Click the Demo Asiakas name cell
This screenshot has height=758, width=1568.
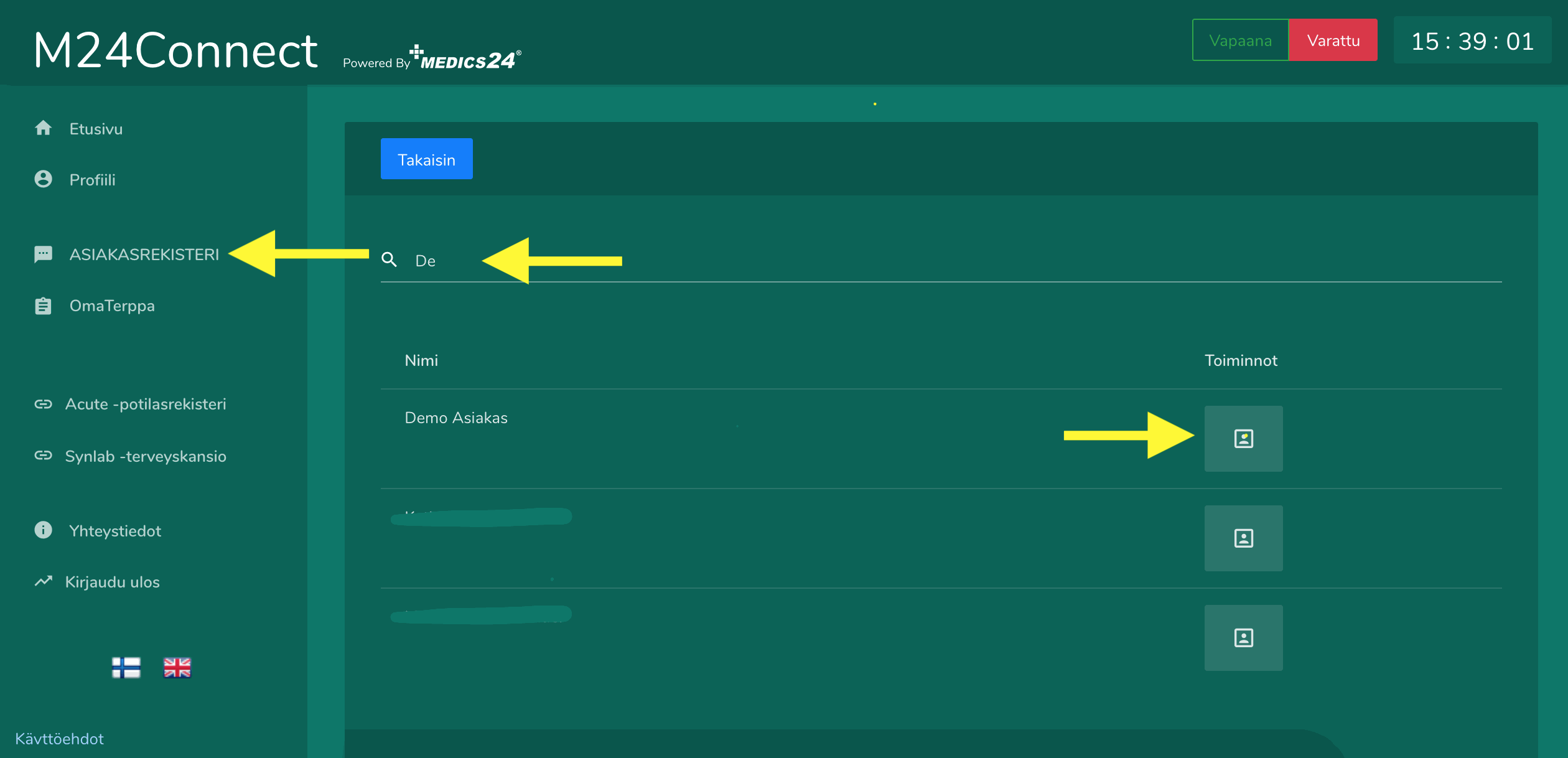point(456,418)
